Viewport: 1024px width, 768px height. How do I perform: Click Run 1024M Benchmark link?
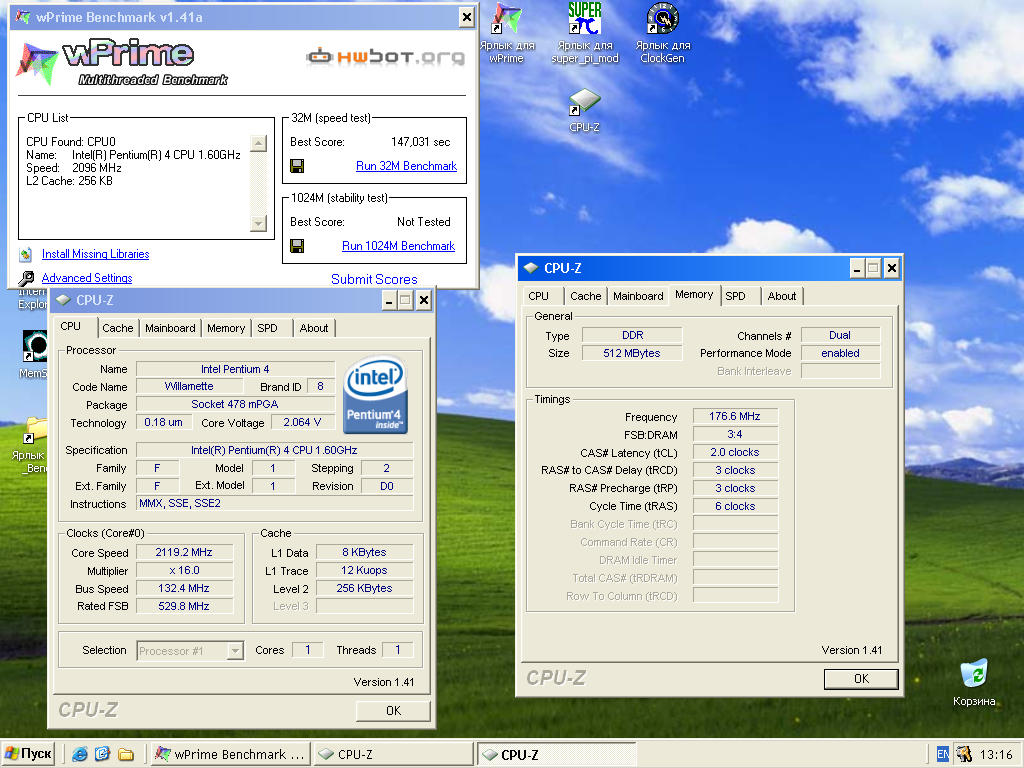pyautogui.click(x=398, y=246)
